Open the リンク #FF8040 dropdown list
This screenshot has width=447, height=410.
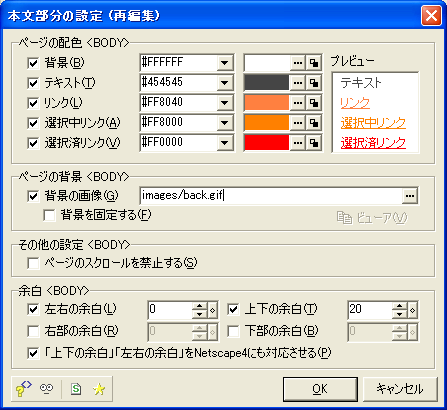tap(225, 103)
